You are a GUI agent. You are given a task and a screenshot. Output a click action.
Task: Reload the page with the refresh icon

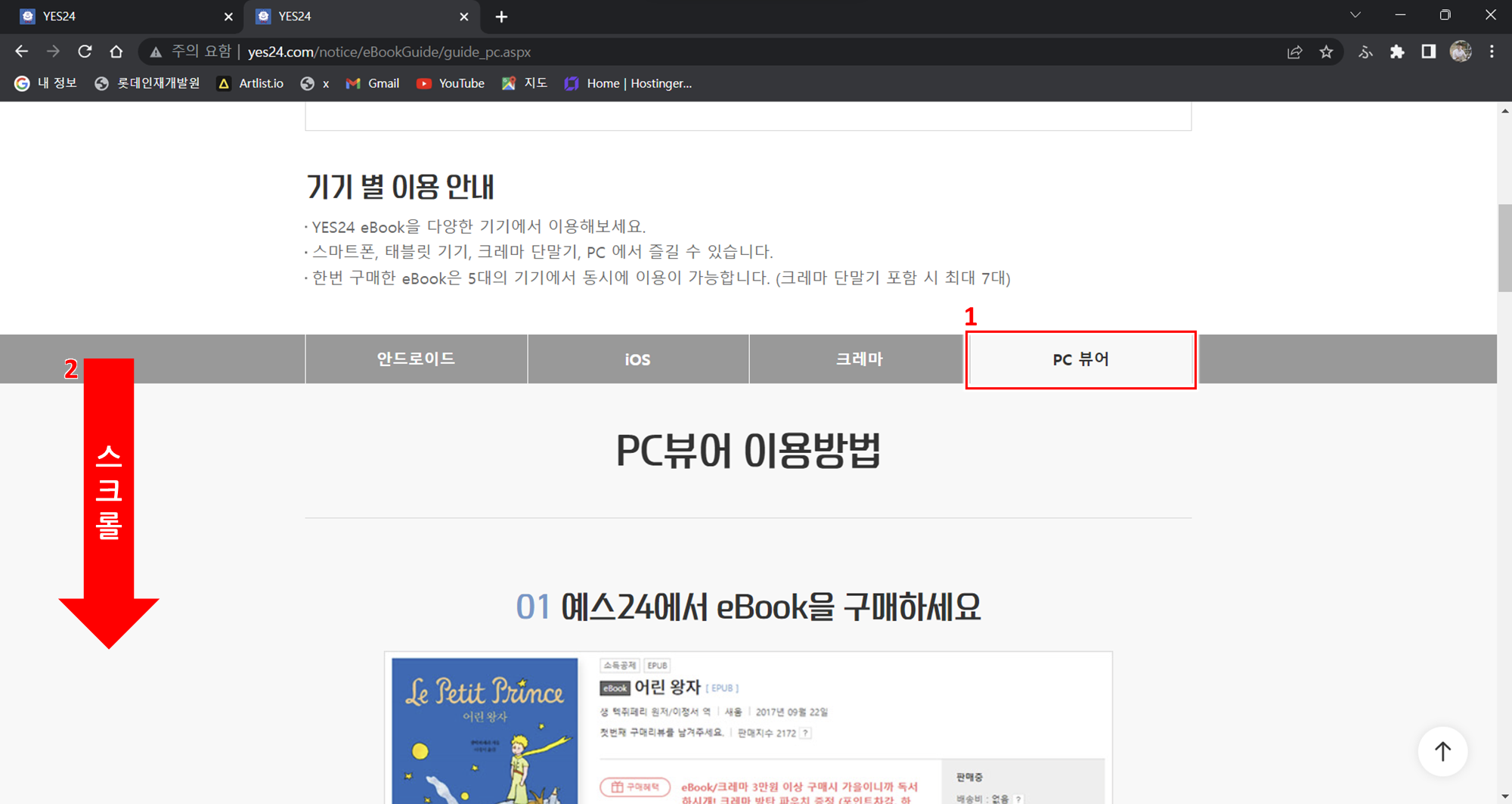click(x=85, y=51)
